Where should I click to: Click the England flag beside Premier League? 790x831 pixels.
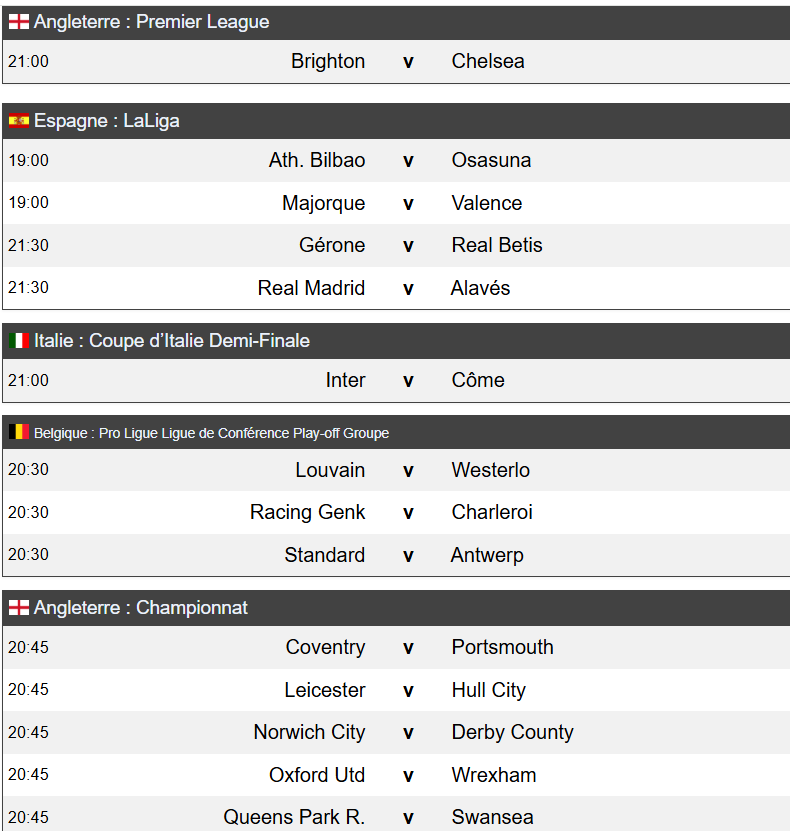pyautogui.click(x=19, y=22)
